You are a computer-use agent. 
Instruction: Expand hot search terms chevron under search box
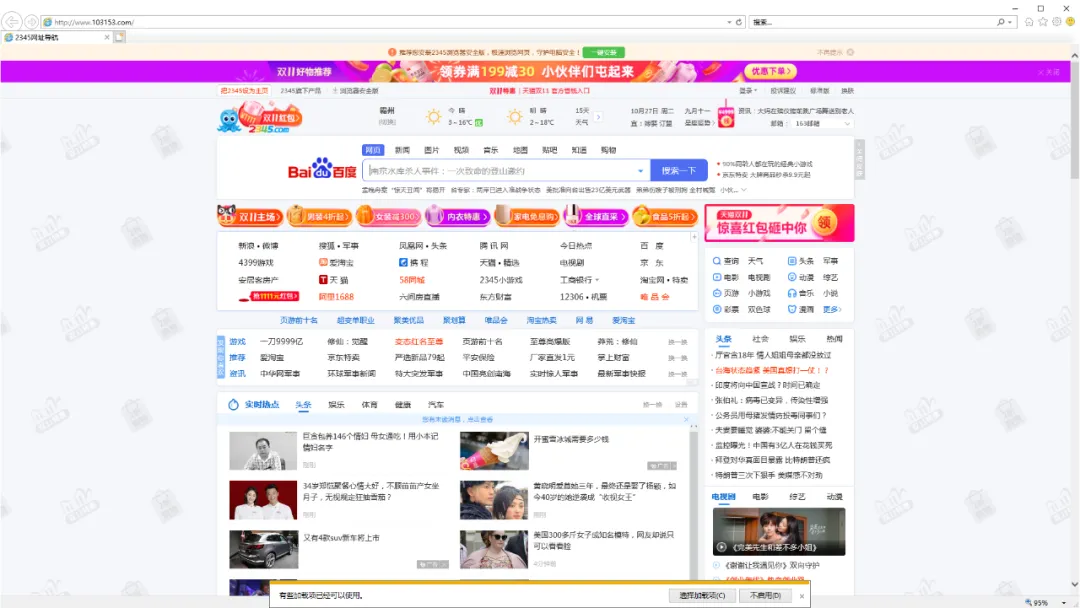tap(744, 190)
